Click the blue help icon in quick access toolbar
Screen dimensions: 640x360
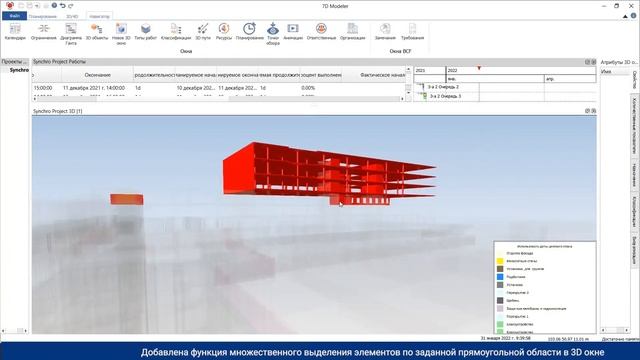[x=54, y=6]
